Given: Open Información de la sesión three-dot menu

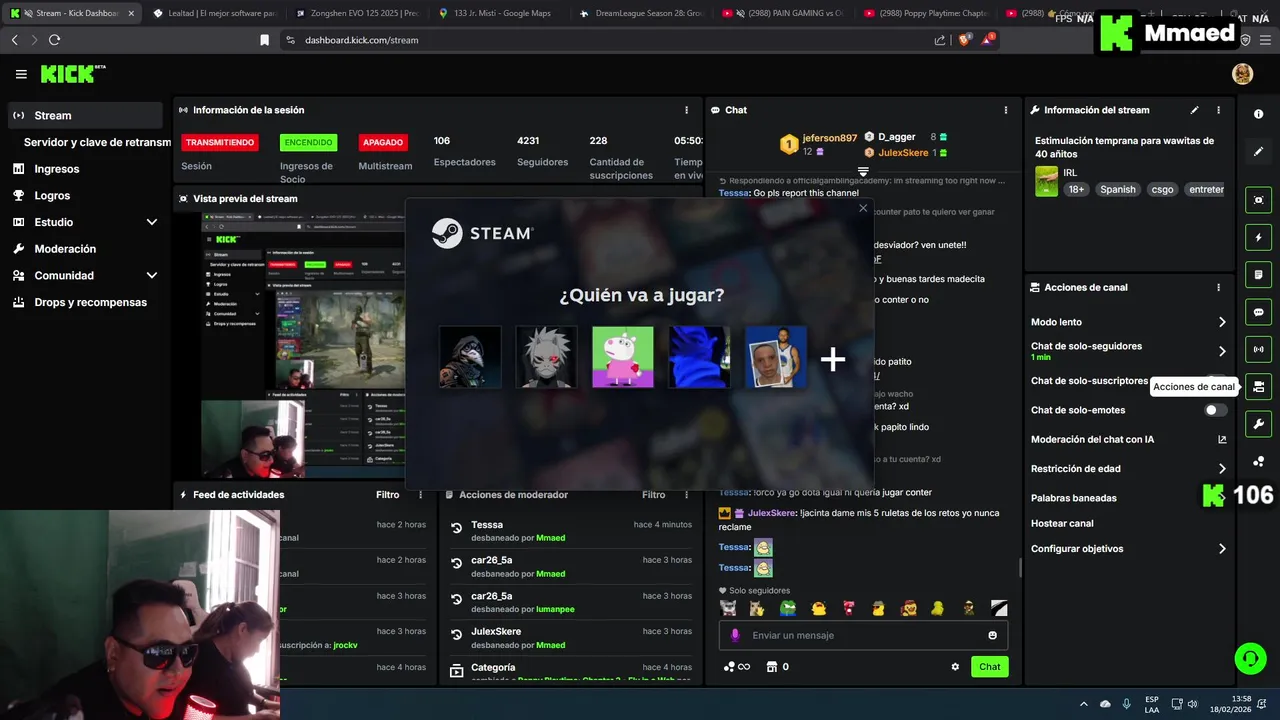Looking at the screenshot, I should (686, 110).
